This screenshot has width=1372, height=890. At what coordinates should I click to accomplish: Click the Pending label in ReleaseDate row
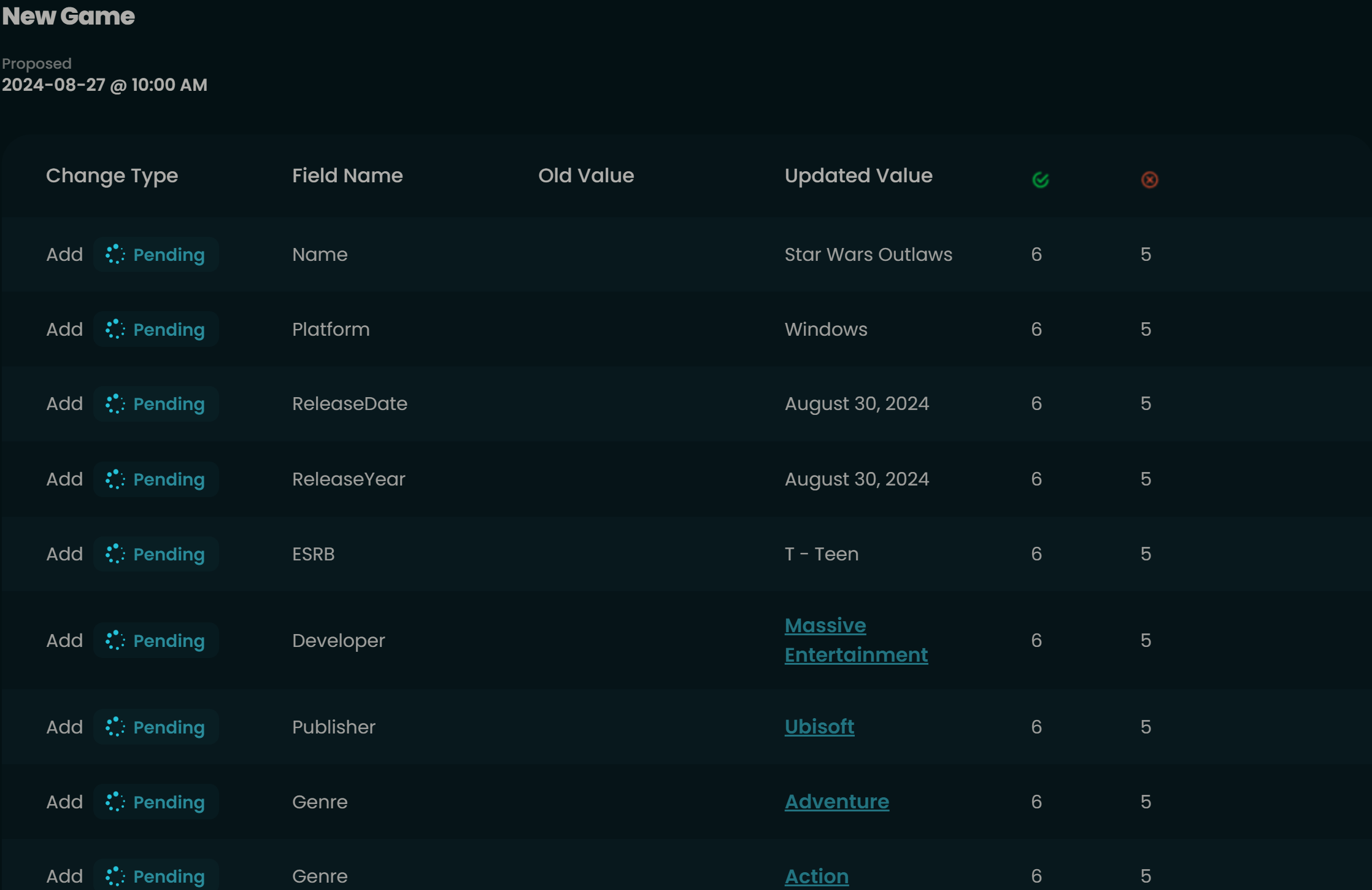click(x=169, y=404)
